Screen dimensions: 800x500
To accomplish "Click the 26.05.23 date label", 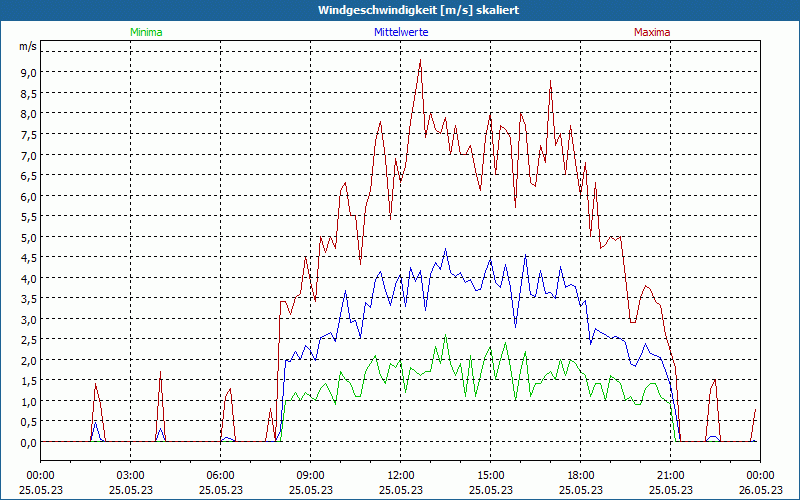I will [x=760, y=490].
